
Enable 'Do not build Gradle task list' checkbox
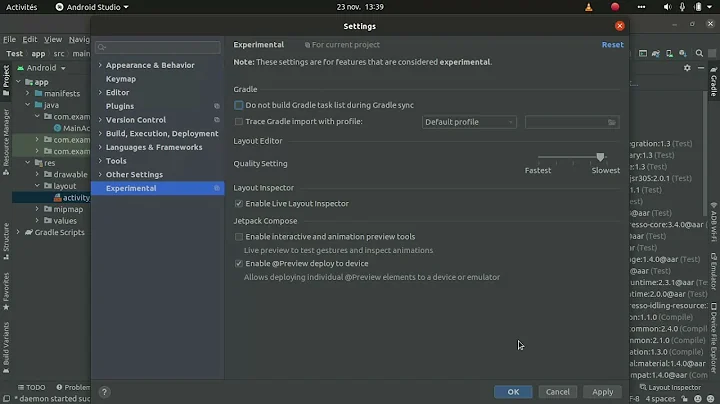[x=239, y=105]
